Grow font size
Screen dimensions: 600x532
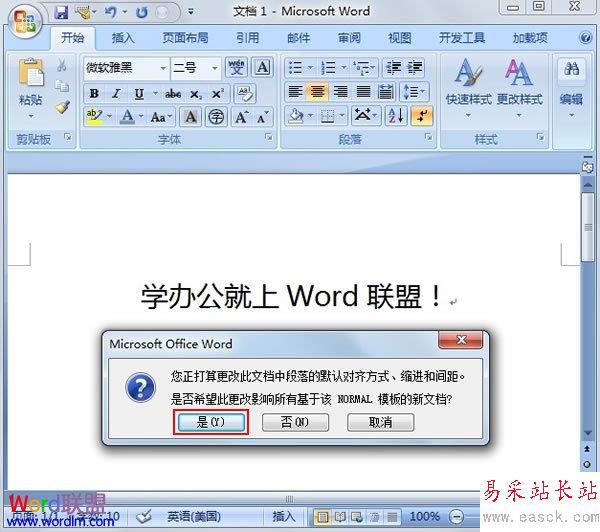click(x=242, y=117)
